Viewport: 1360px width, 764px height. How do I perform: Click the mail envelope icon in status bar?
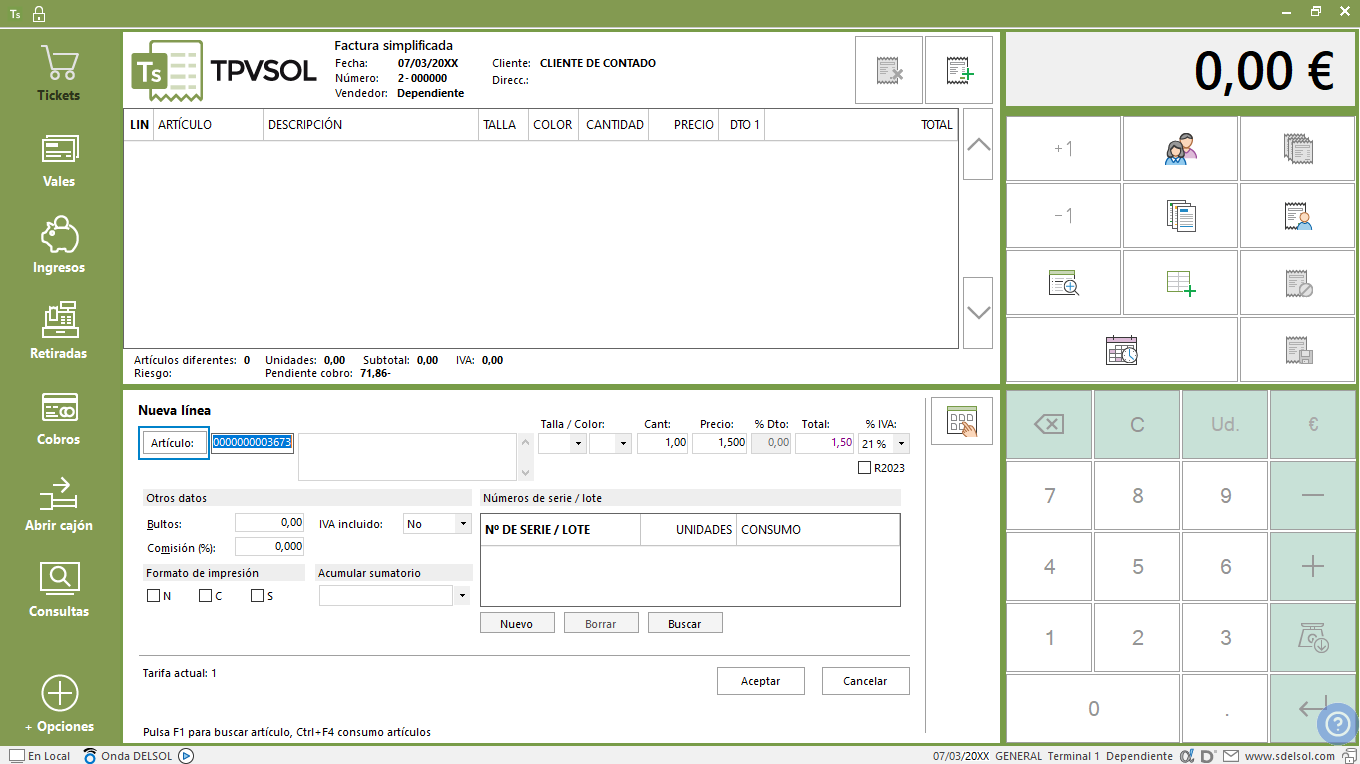point(1230,756)
